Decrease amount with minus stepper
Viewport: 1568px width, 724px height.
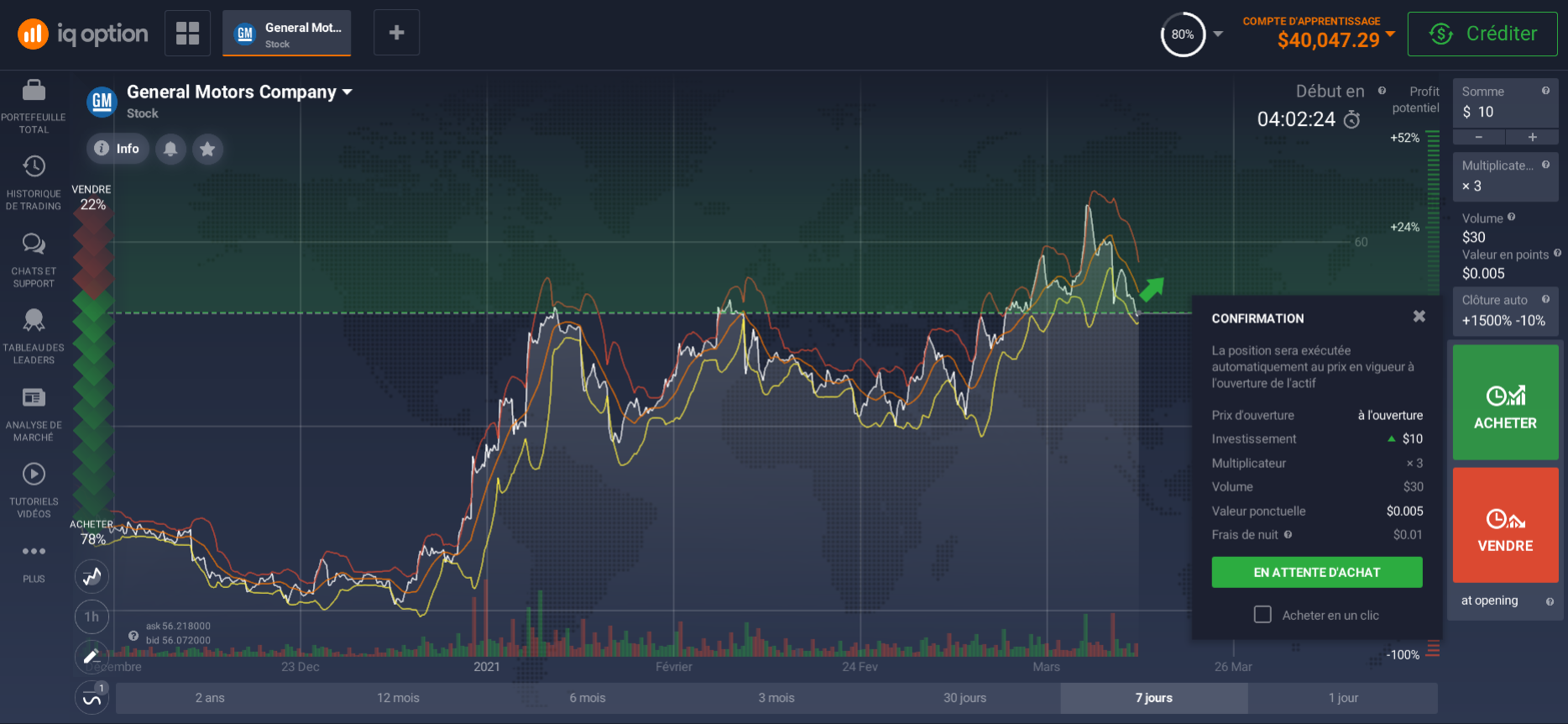click(x=1478, y=137)
